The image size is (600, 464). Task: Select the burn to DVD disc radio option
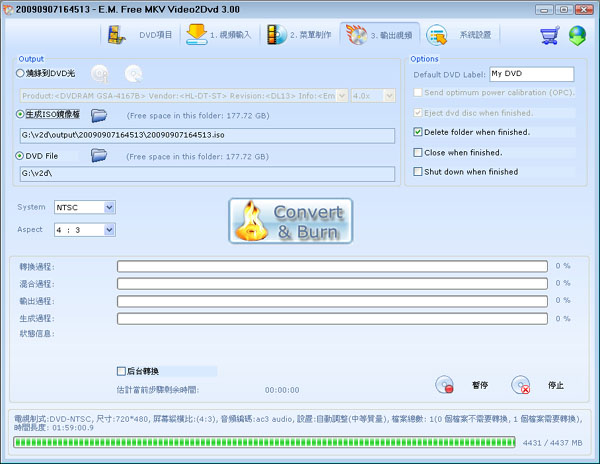20,73
